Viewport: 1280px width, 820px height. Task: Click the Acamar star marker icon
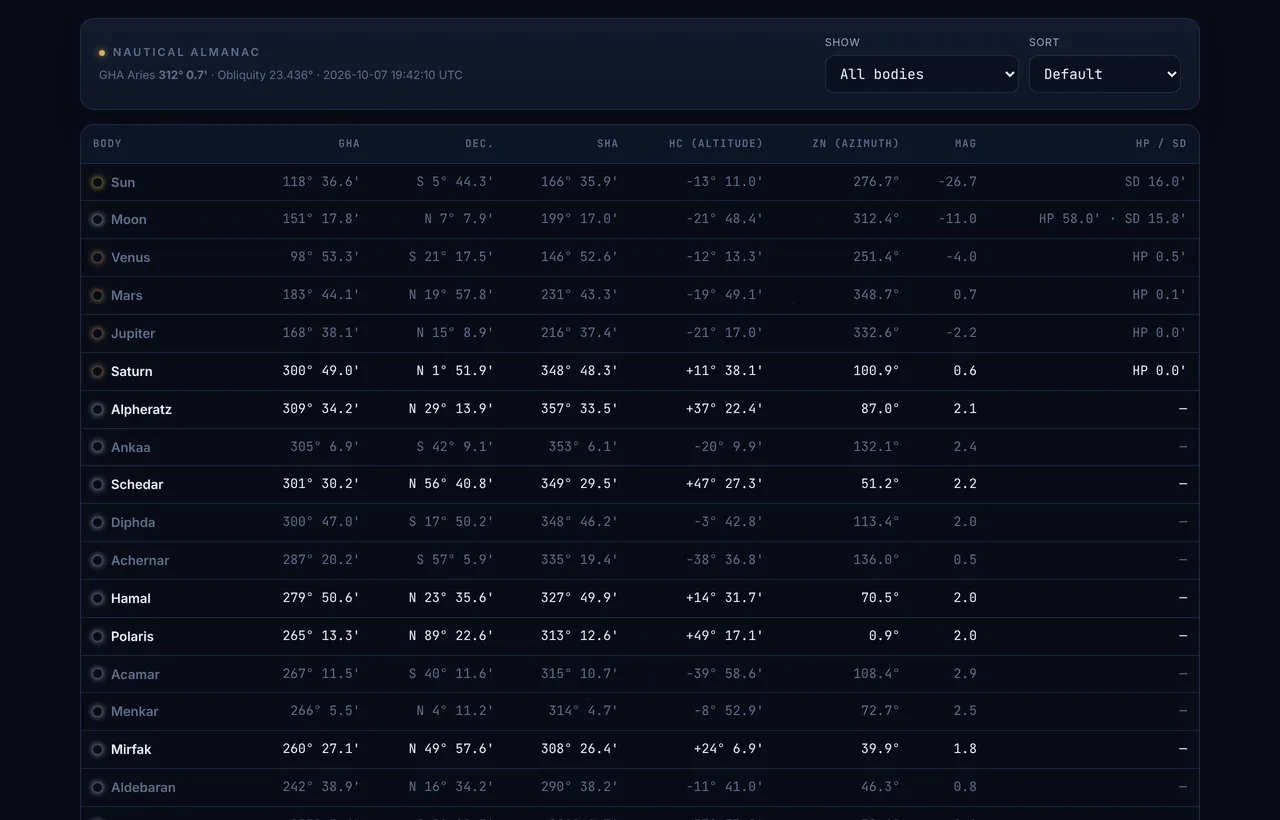click(98, 674)
